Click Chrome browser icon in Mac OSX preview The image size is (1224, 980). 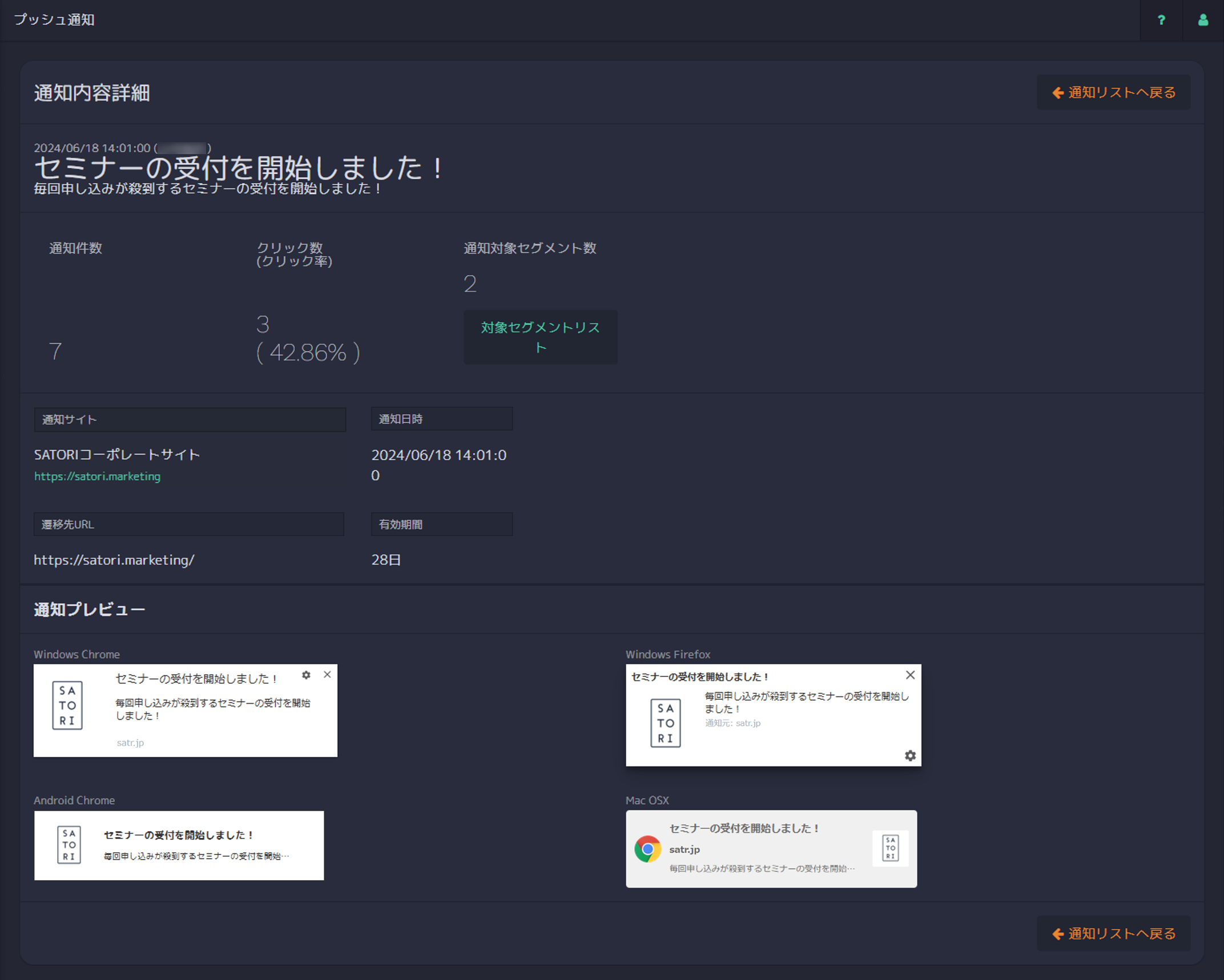click(647, 849)
